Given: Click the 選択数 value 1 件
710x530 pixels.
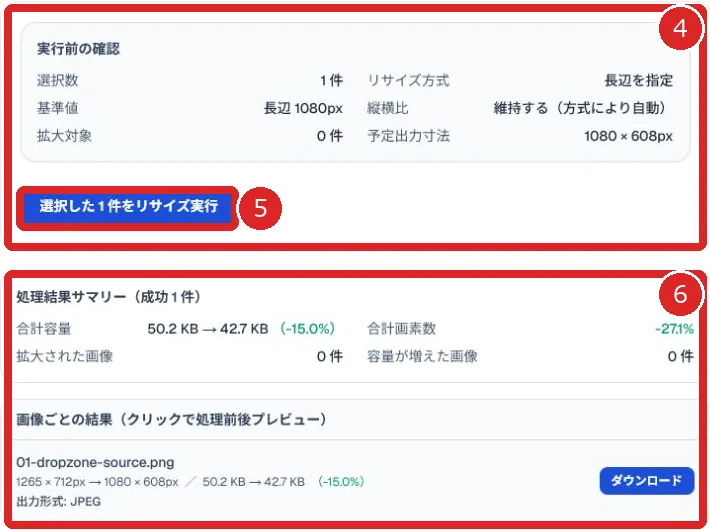Looking at the screenshot, I should coord(331,81).
